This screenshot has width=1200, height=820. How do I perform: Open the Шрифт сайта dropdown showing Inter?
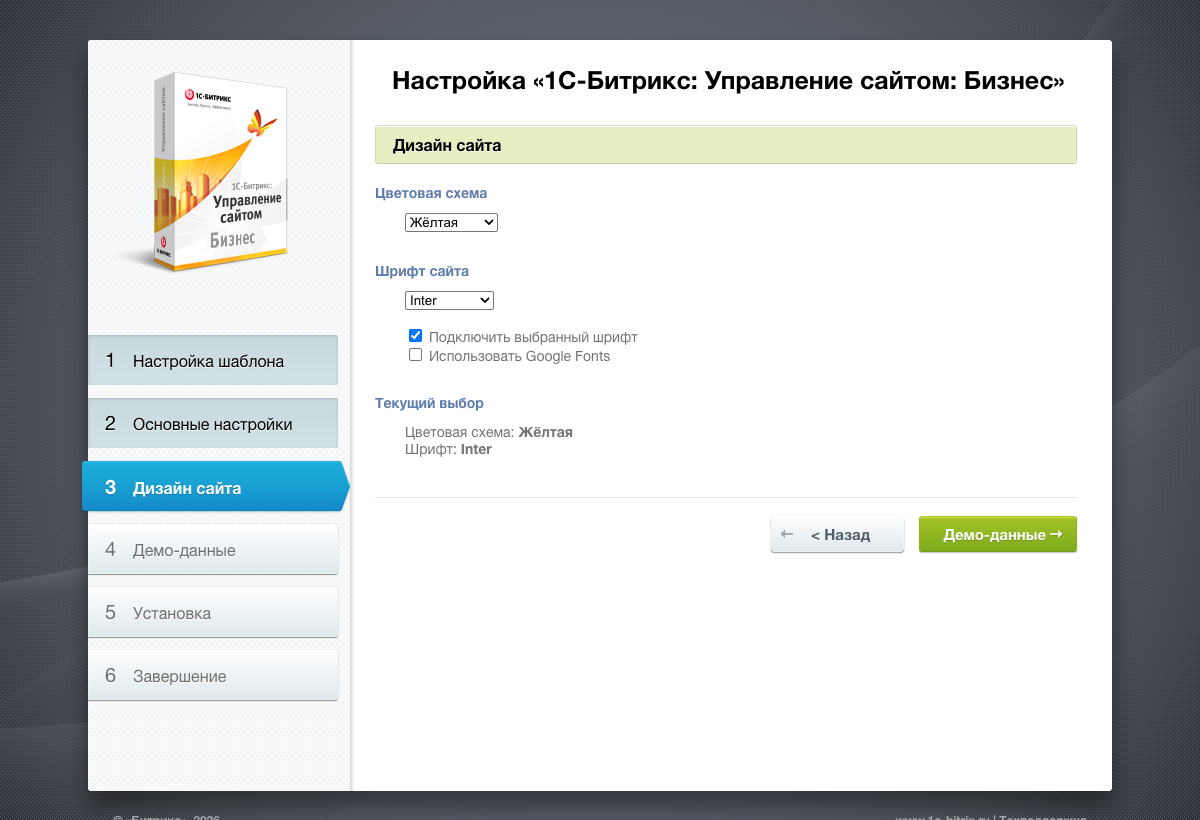point(449,300)
